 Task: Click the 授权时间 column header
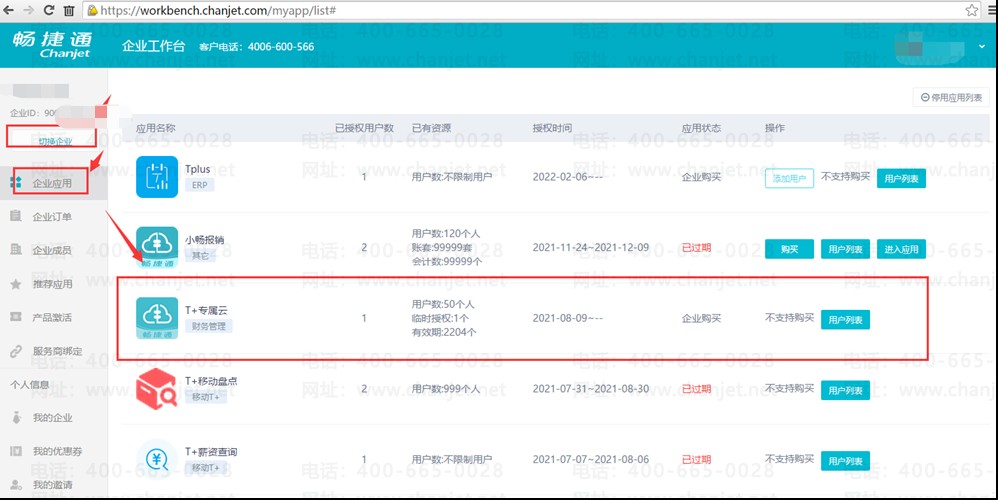(552, 128)
